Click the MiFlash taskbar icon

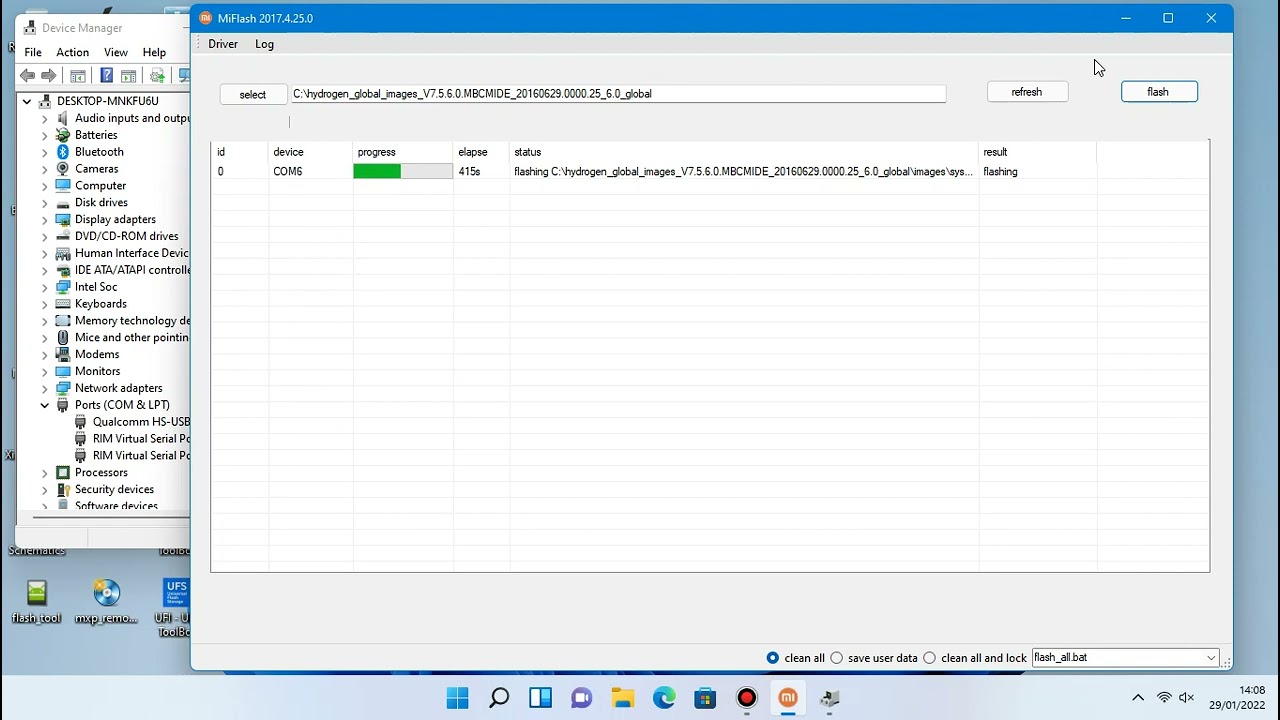click(788, 698)
